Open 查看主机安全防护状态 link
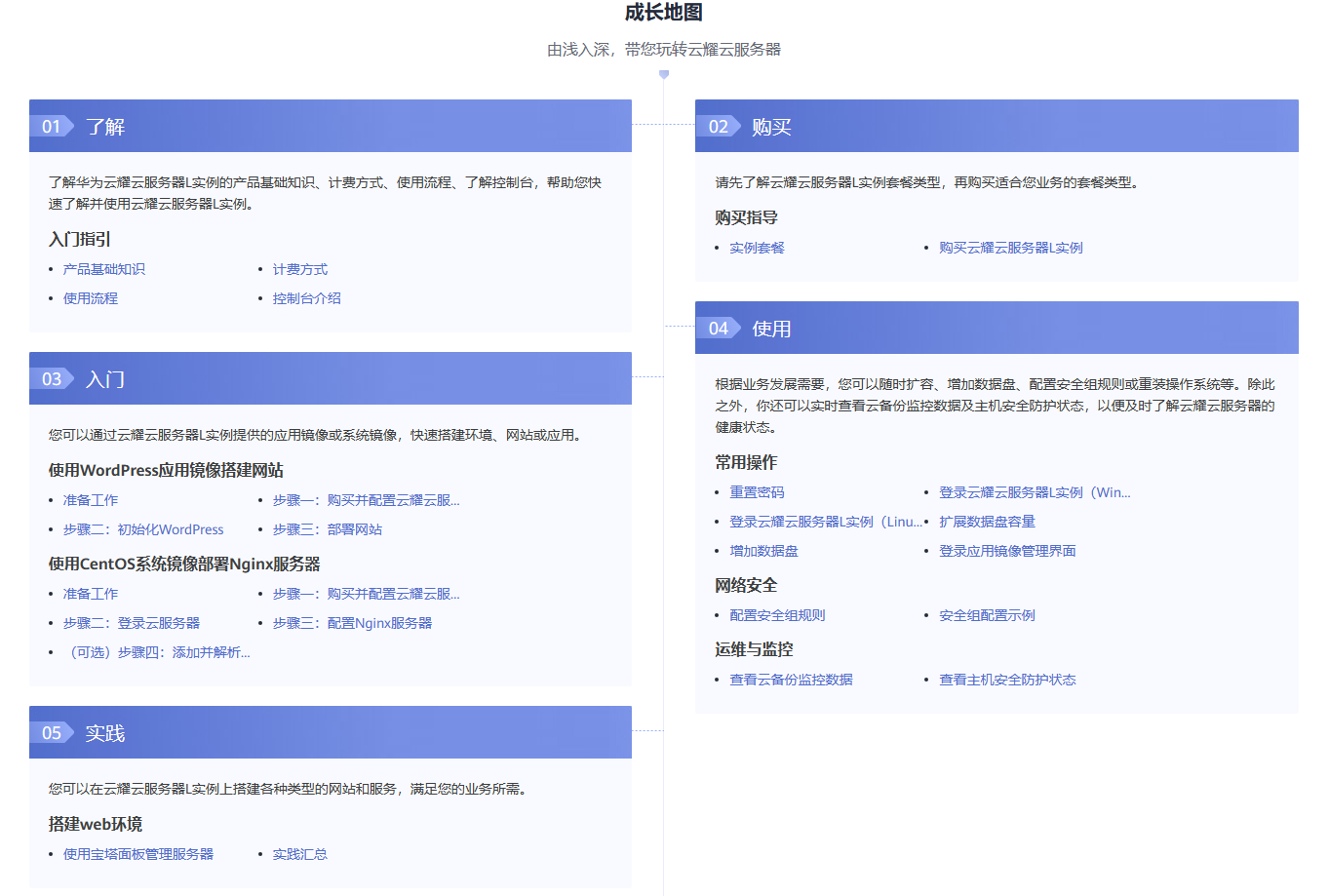 click(x=1007, y=680)
